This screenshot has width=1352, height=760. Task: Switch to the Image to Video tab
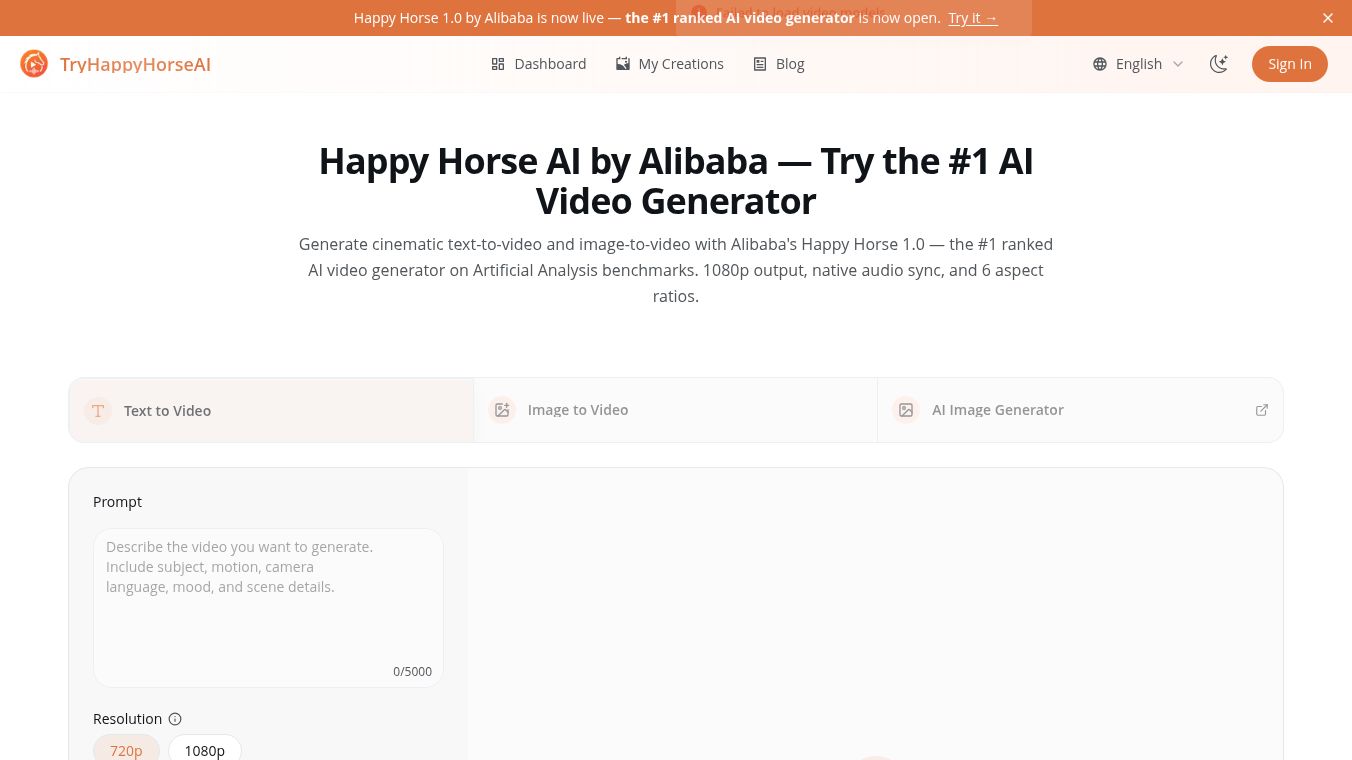click(676, 410)
